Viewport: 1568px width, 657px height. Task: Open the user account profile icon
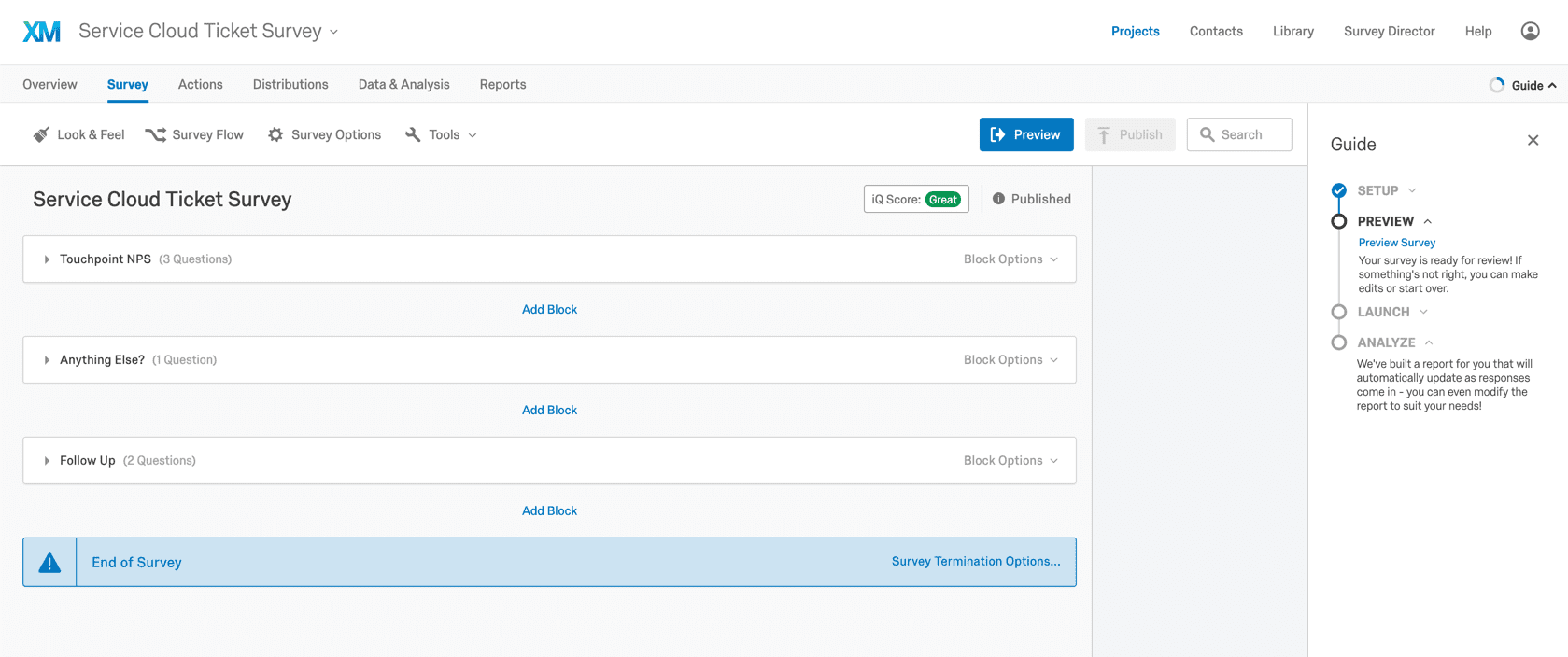tap(1530, 31)
